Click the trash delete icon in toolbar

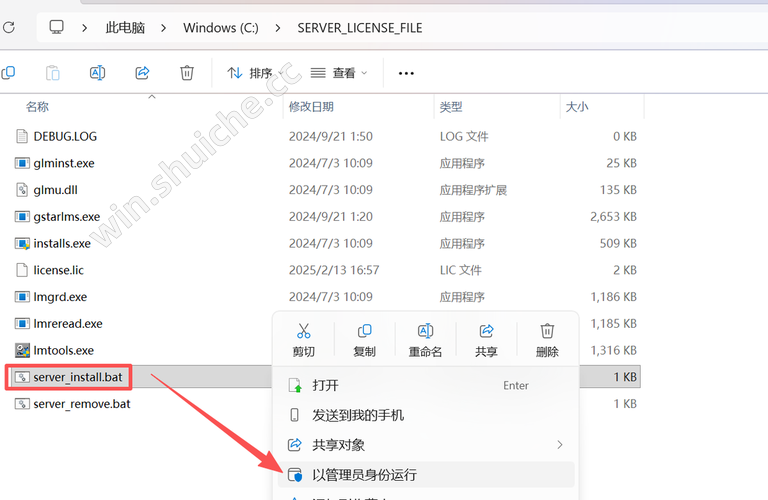(186, 73)
